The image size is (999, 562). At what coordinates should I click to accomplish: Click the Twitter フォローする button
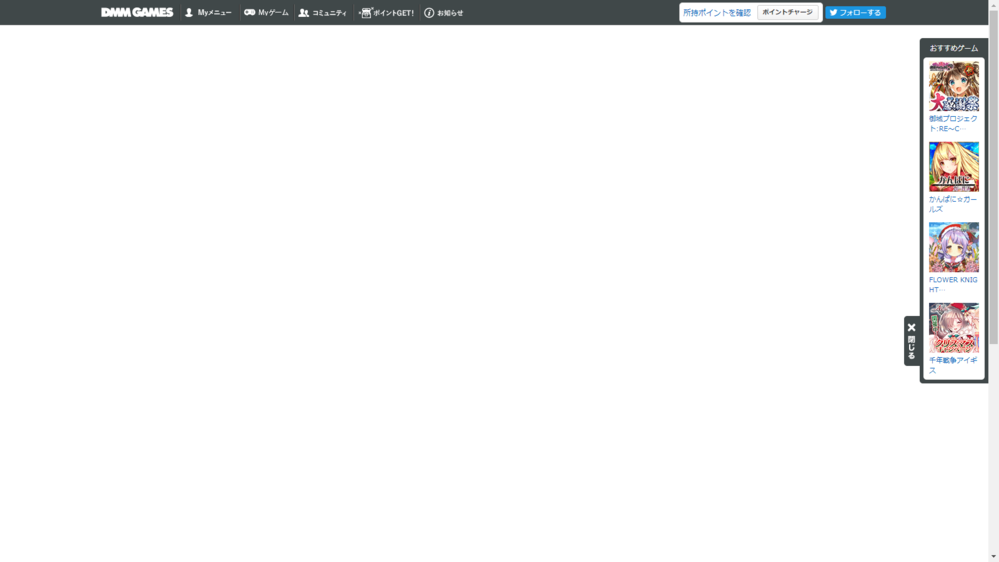pos(855,13)
